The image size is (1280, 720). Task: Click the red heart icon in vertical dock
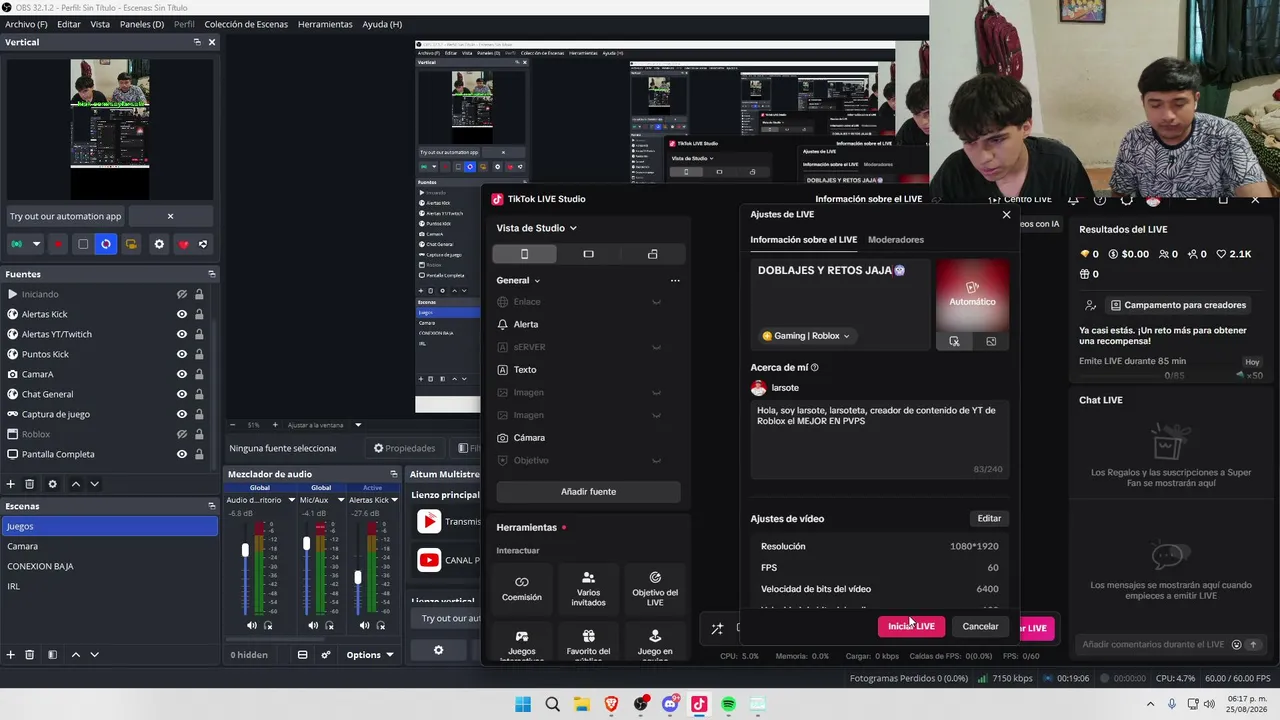183,244
